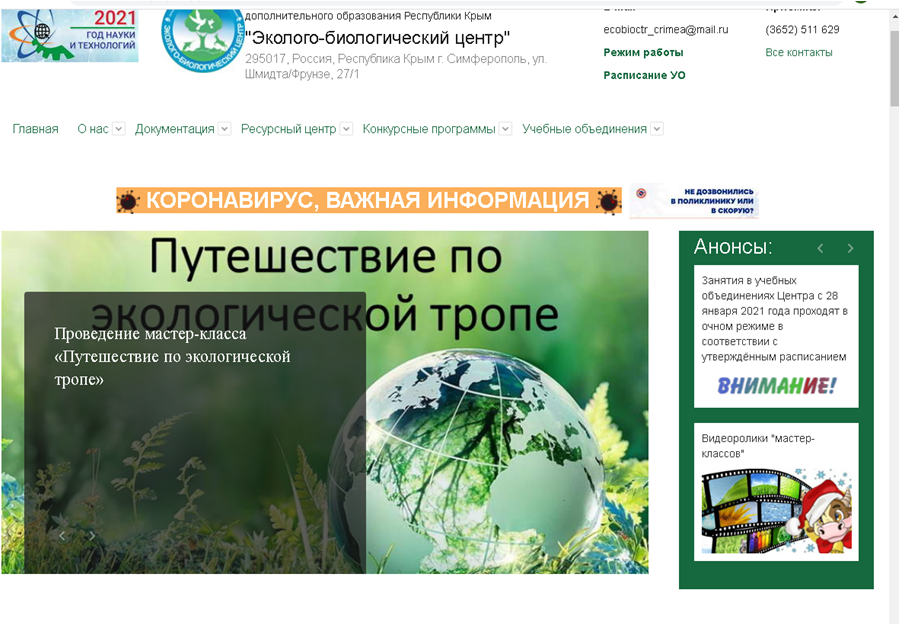The height and width of the screenshot is (625, 900).
Task: Open the Учебные объединения menu item
Action: click(584, 129)
